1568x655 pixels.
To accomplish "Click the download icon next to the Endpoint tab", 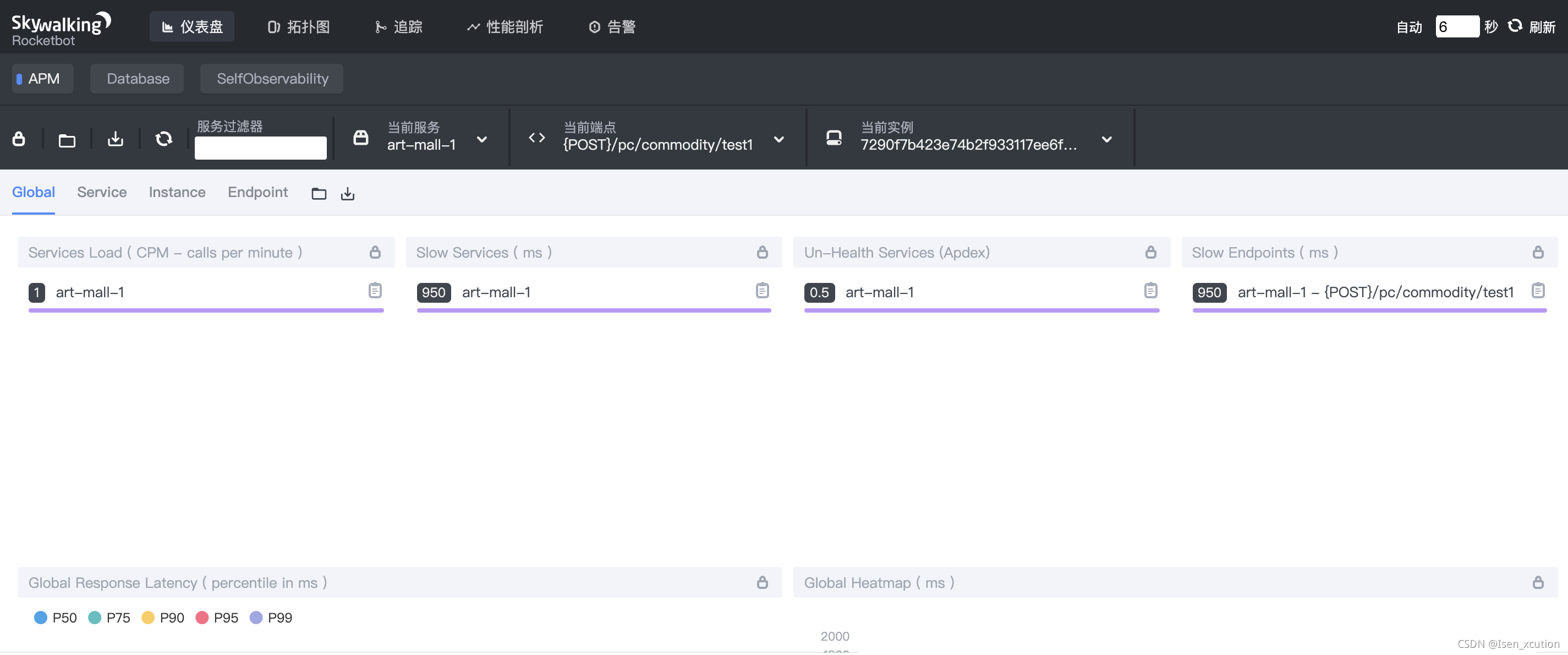I will point(348,194).
